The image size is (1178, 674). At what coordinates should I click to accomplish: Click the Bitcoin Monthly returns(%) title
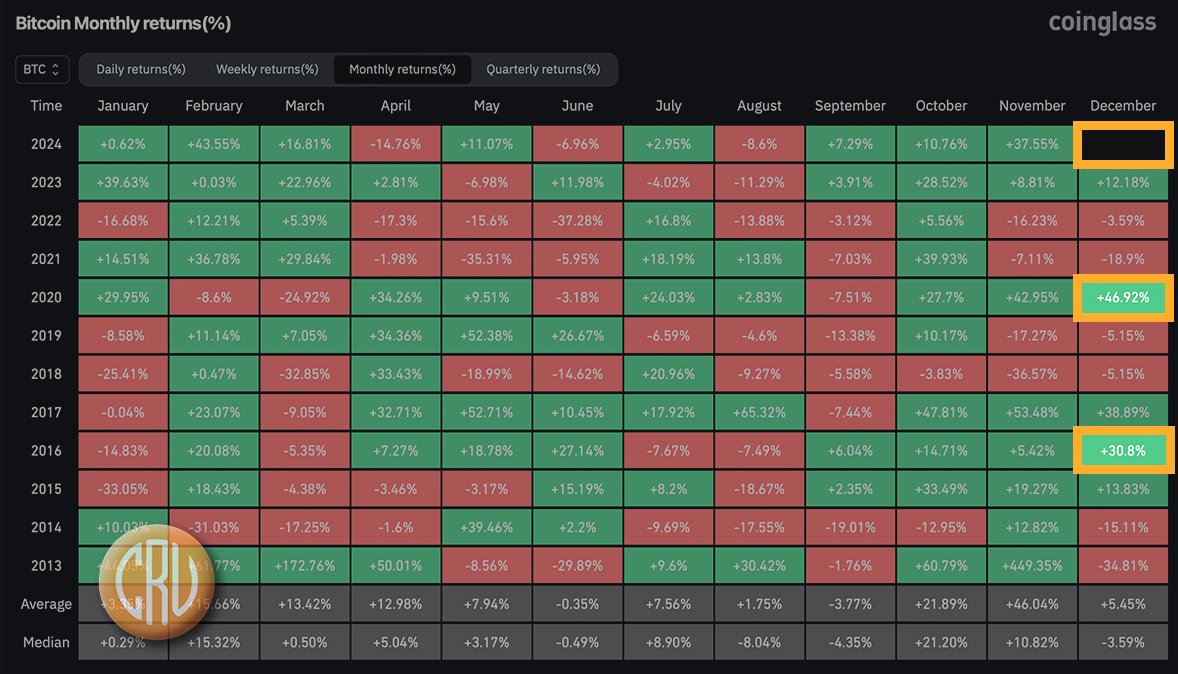(121, 22)
